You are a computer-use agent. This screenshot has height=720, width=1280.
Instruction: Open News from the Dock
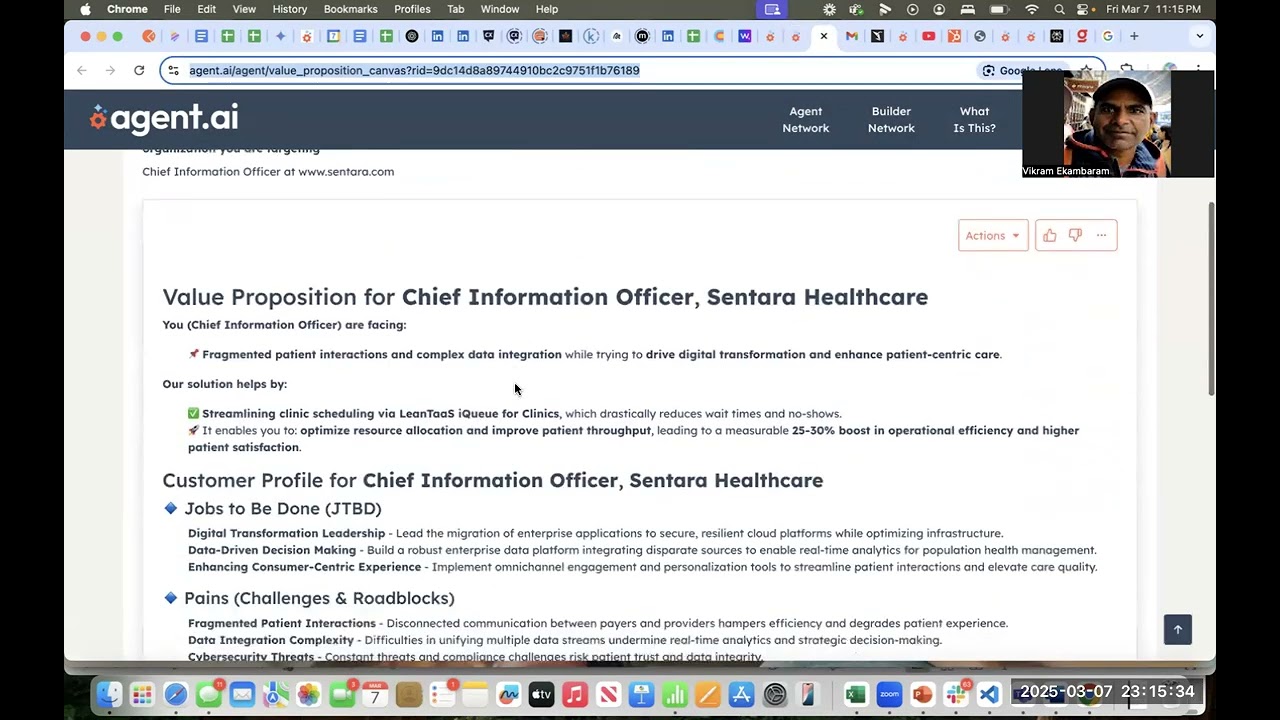(608, 694)
